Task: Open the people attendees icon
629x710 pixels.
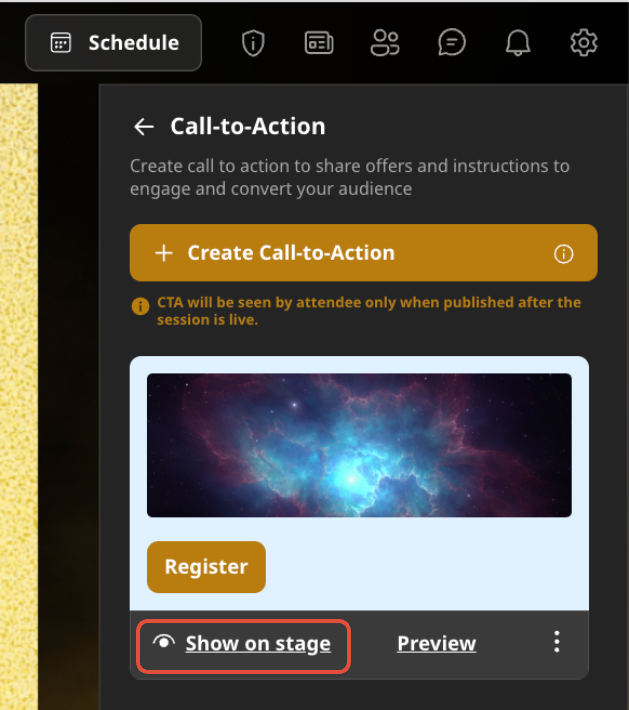Action: tap(385, 43)
